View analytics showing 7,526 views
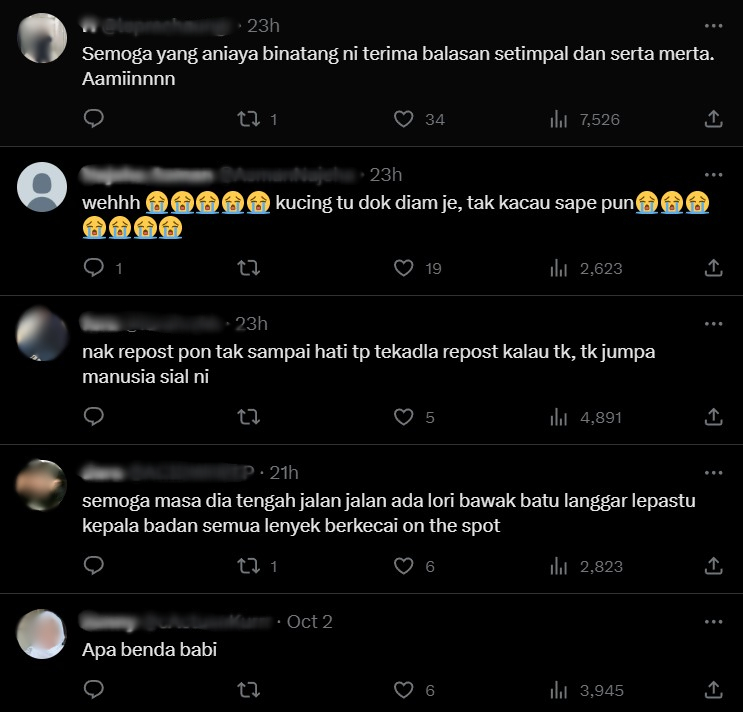Screen dimensions: 743x712 coord(585,119)
